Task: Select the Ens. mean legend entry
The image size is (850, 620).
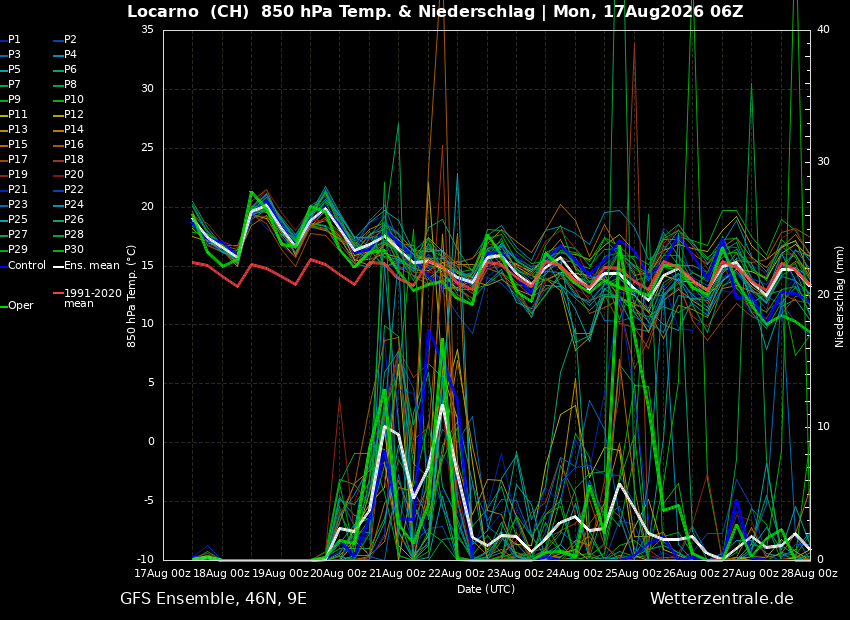Action: click(x=86, y=266)
